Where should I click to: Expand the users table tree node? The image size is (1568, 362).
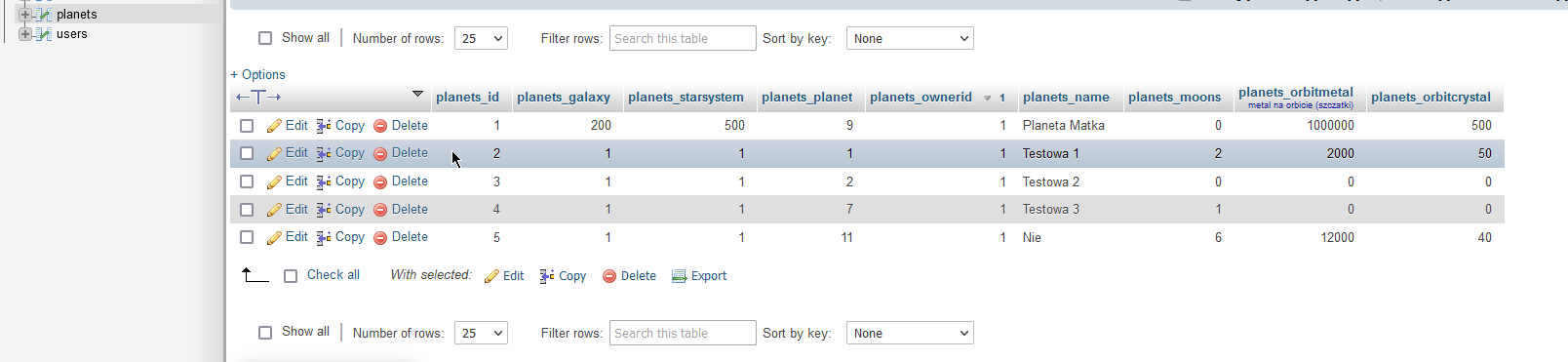tap(25, 34)
